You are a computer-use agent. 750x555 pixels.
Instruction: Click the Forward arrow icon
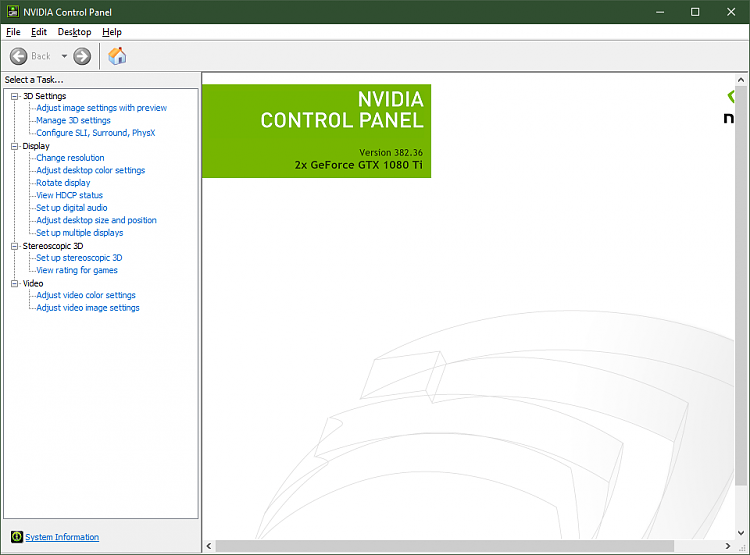(x=82, y=56)
